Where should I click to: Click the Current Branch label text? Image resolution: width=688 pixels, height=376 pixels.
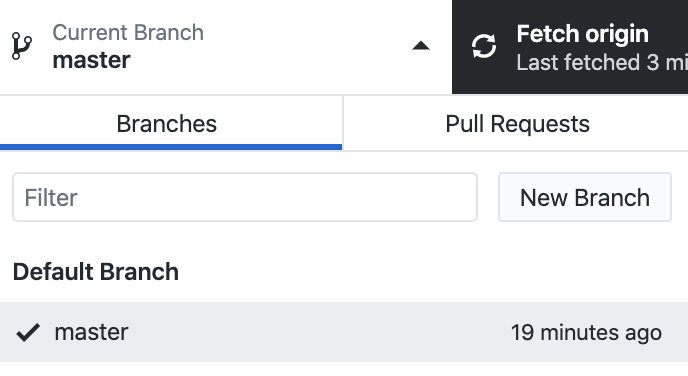pos(128,32)
